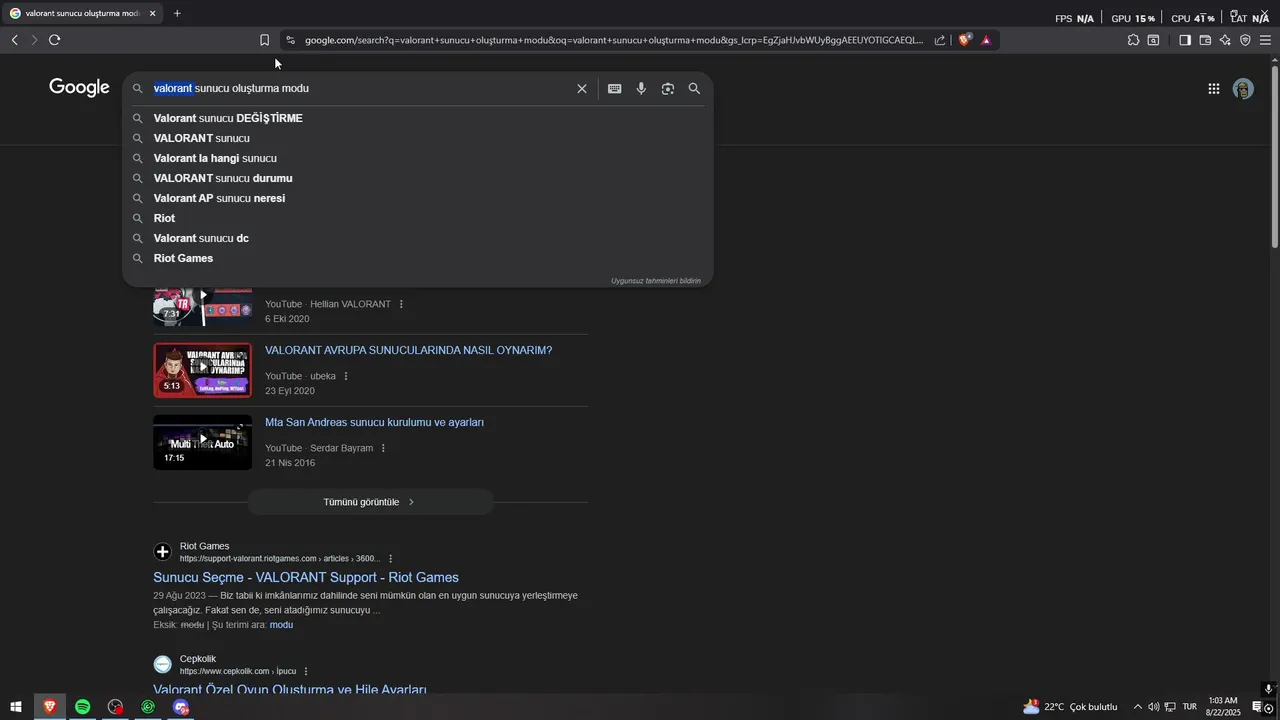Open Brave Rewards triangle icon
The image size is (1280, 720).
pyautogui.click(x=986, y=40)
